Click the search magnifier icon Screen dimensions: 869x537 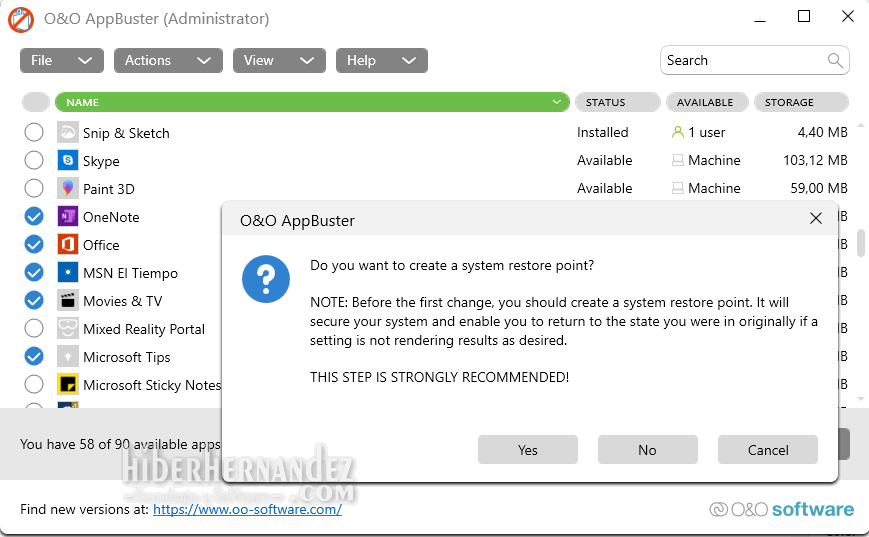(x=835, y=60)
